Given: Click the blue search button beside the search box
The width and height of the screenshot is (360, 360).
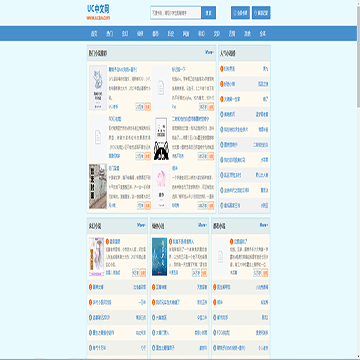Looking at the screenshot, I should point(209,13).
